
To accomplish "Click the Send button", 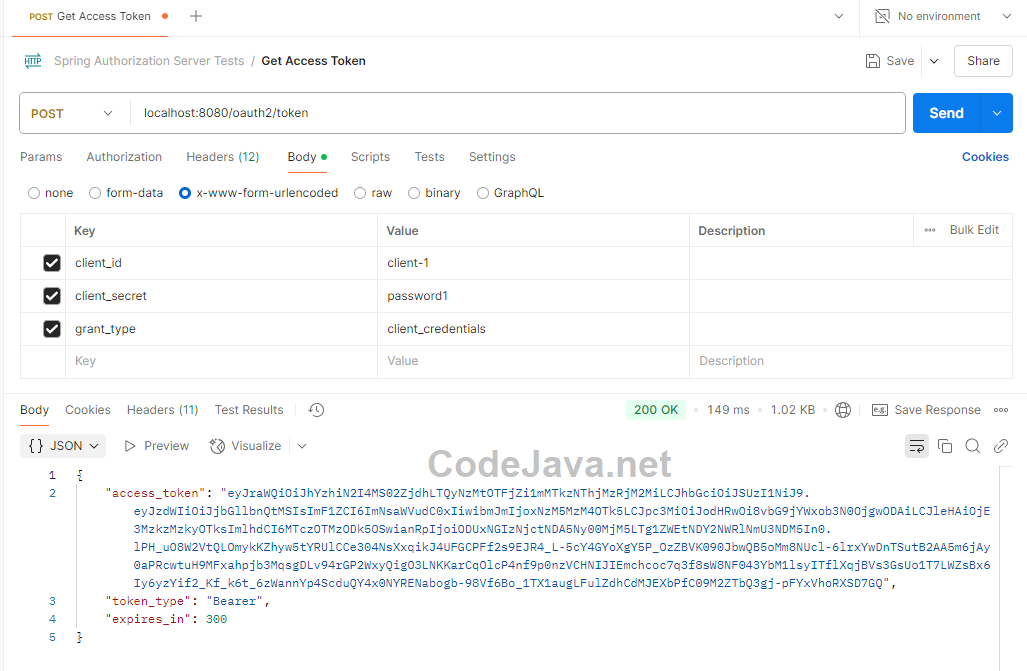I will tap(946, 113).
